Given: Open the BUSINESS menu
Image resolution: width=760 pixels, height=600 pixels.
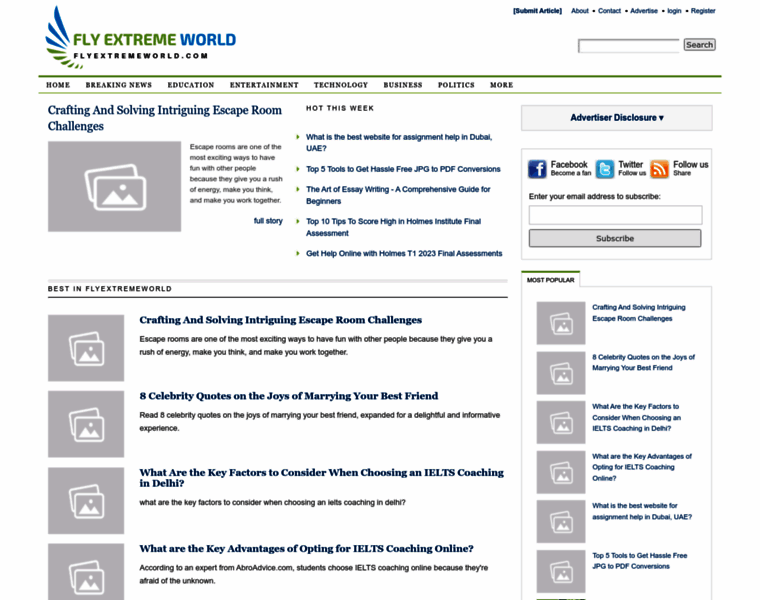Looking at the screenshot, I should pyautogui.click(x=403, y=85).
